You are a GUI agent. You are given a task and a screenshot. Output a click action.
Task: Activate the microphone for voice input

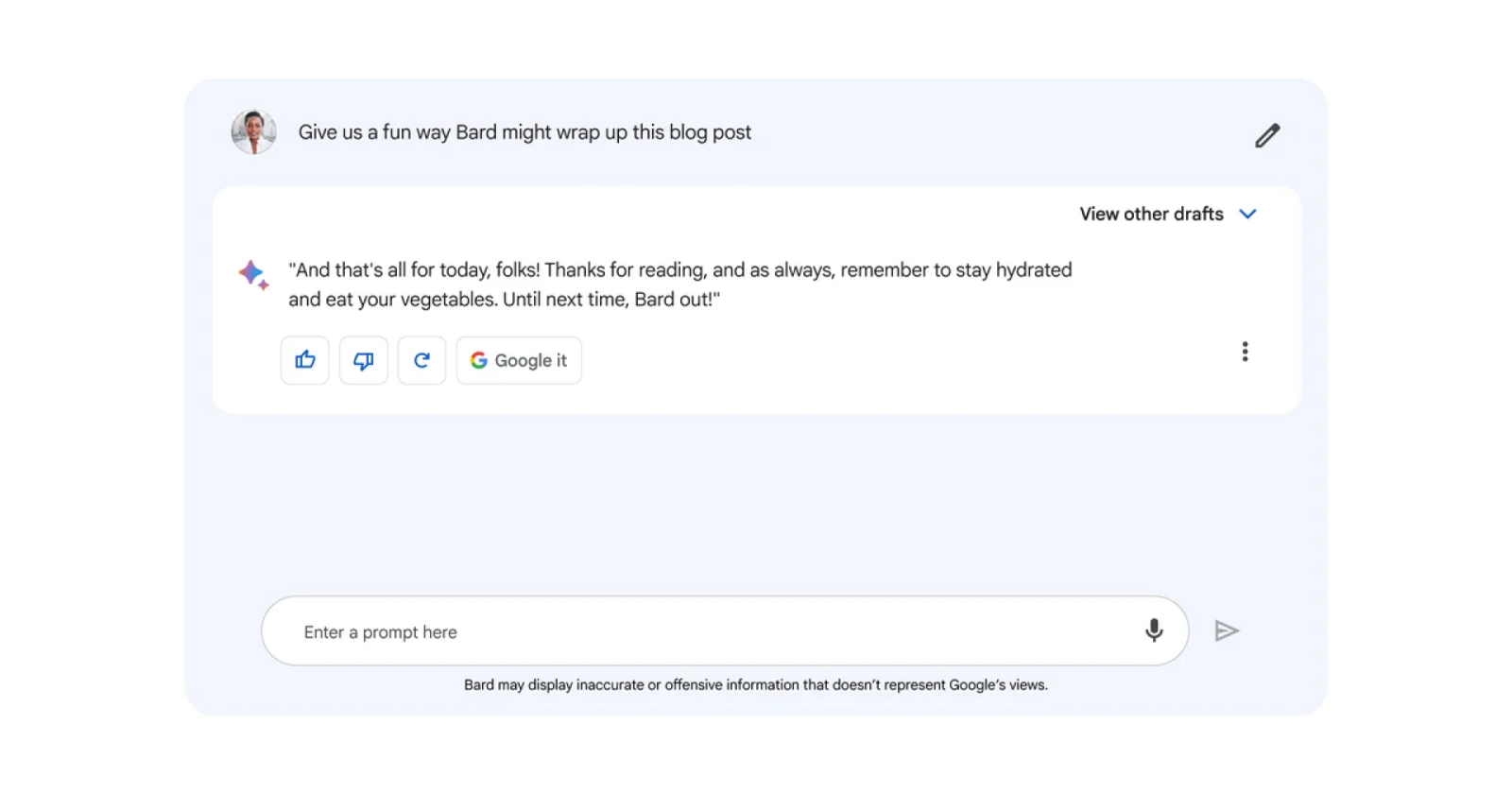click(1154, 630)
